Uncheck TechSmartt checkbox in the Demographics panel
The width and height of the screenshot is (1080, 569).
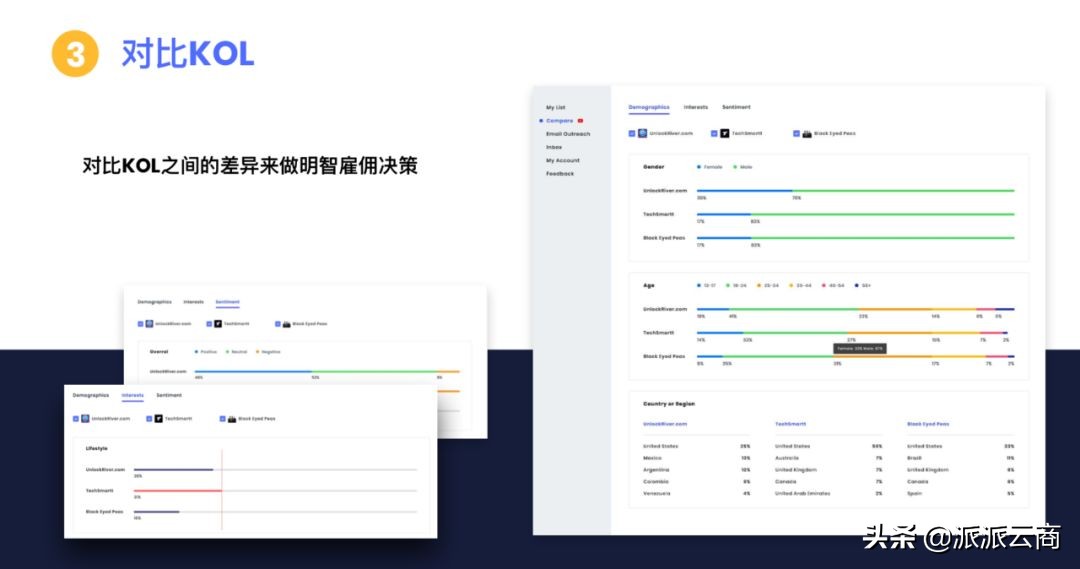[x=714, y=133]
